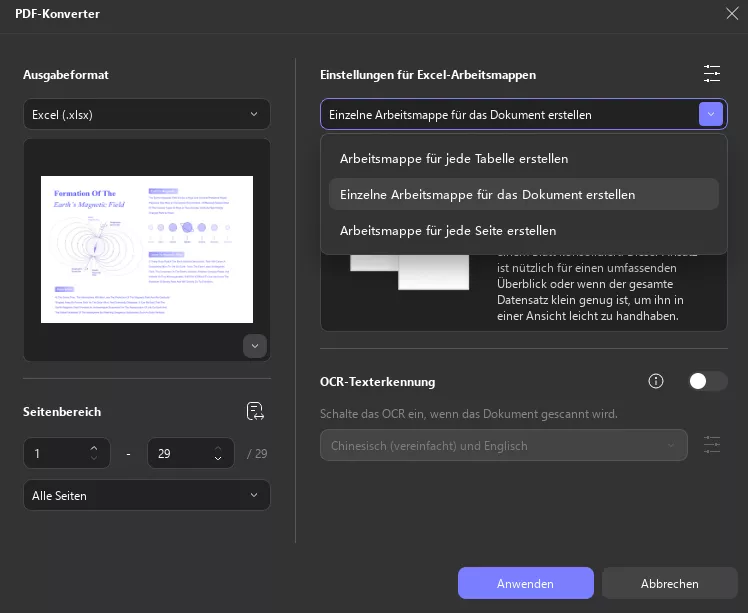Collapse the Excel workbook settings dropdown arrow

click(711, 114)
